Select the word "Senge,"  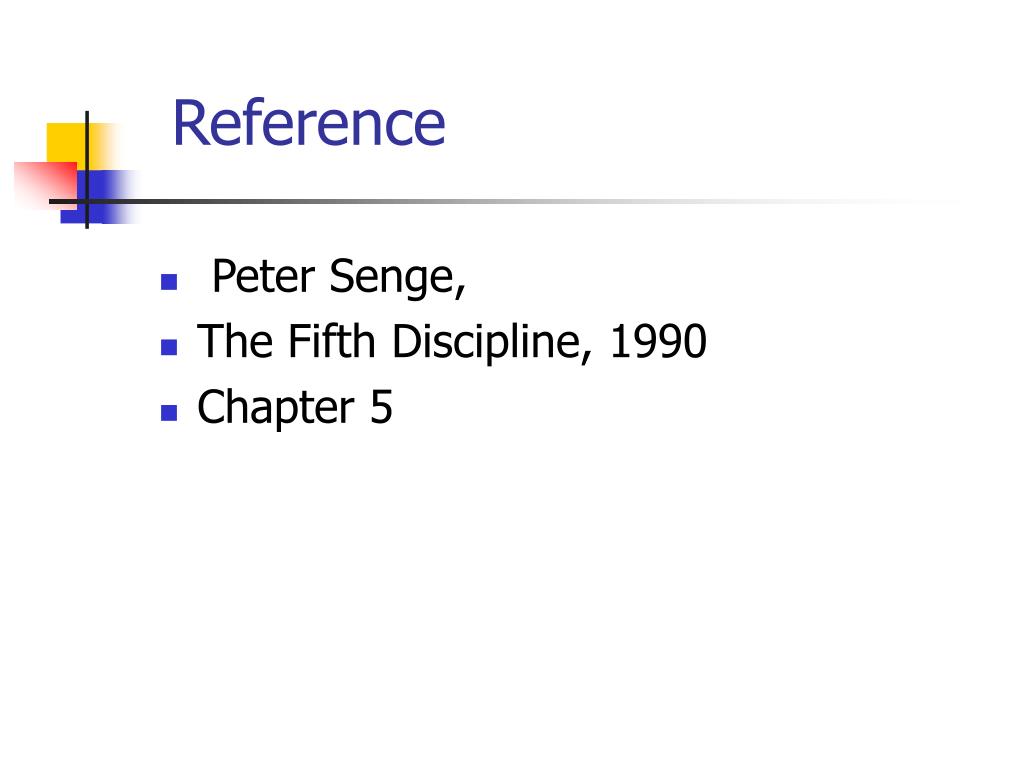point(397,279)
